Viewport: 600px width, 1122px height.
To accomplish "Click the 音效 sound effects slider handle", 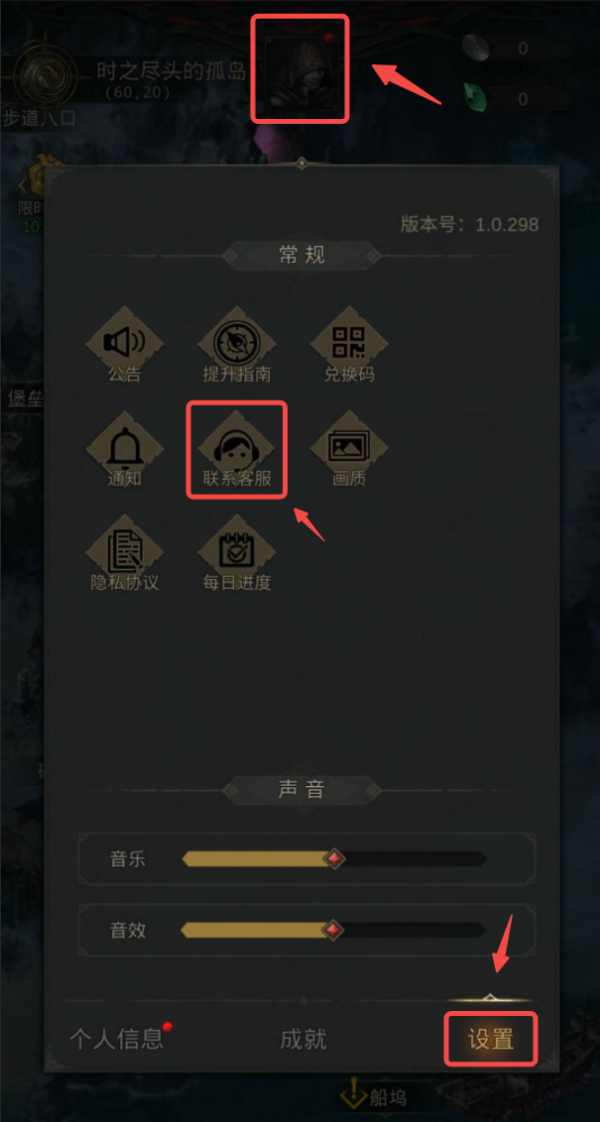I will 332,930.
